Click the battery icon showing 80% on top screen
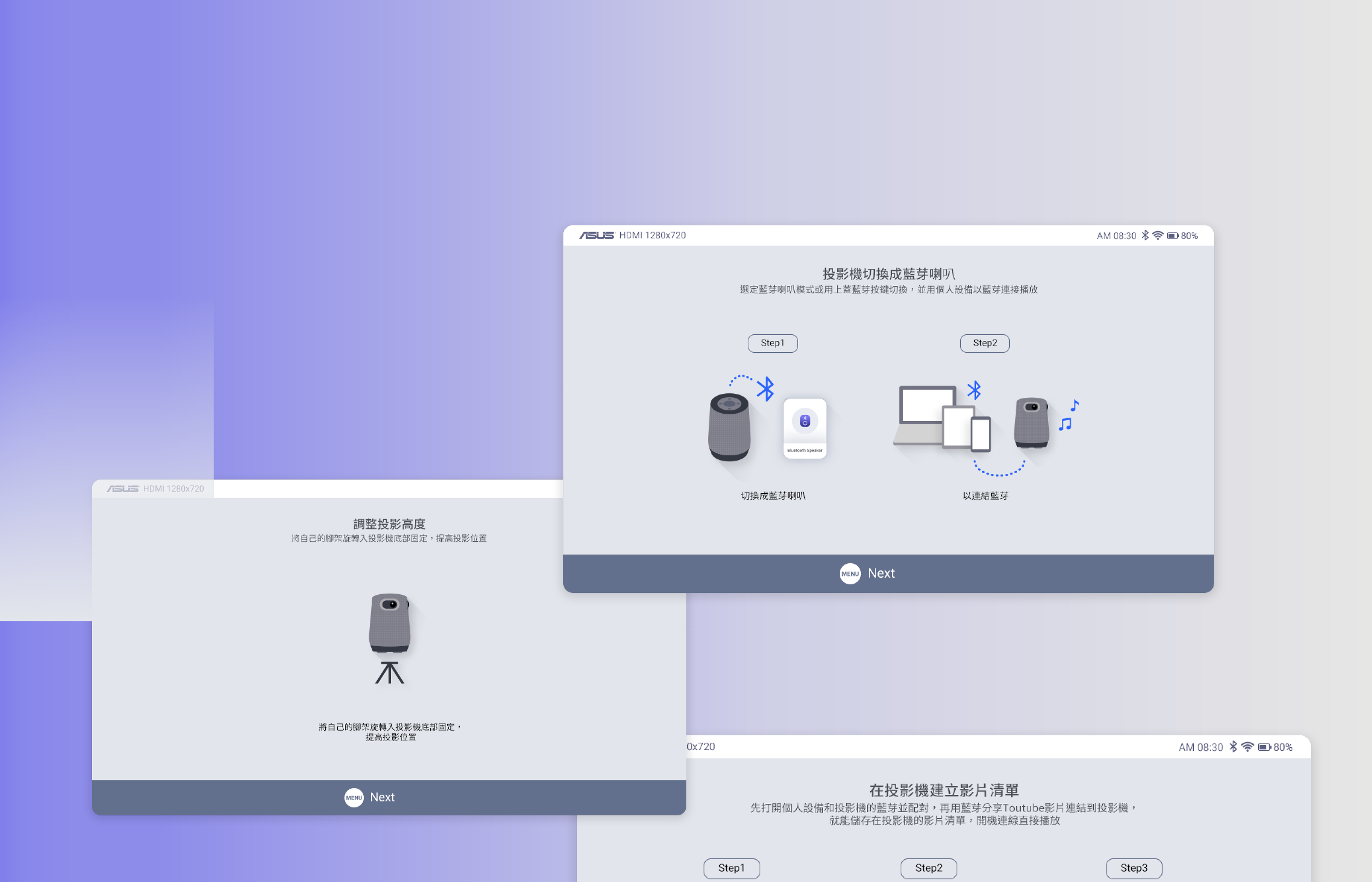 [x=1173, y=236]
